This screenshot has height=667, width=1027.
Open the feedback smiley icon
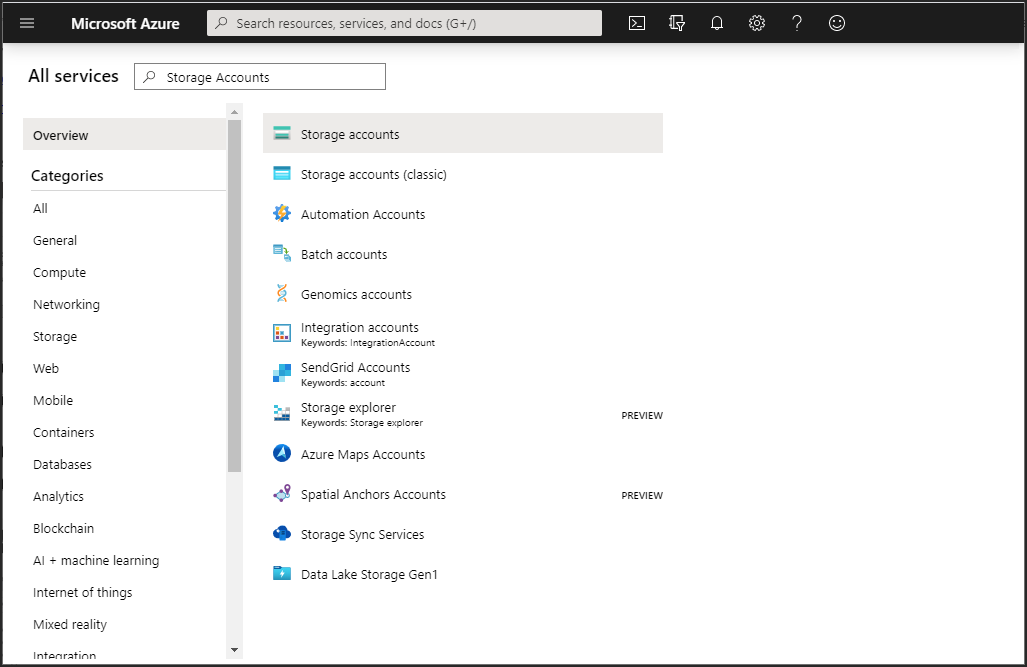click(836, 24)
